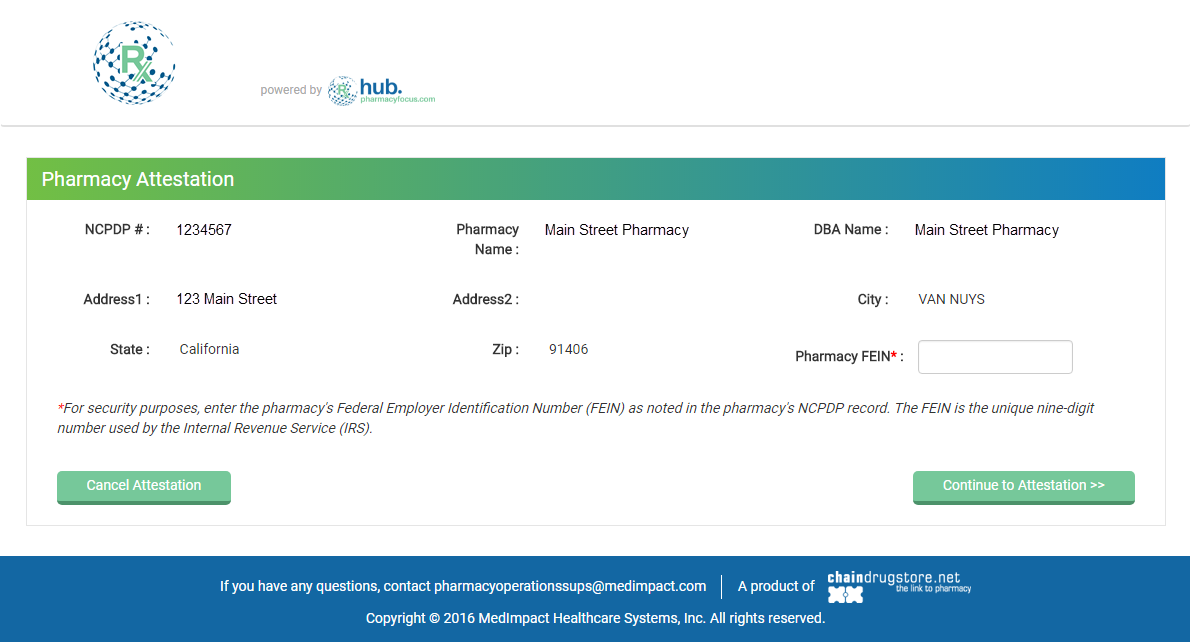Click the Pharmacy FEIN label
Screen dimensions: 1190x642
click(849, 357)
